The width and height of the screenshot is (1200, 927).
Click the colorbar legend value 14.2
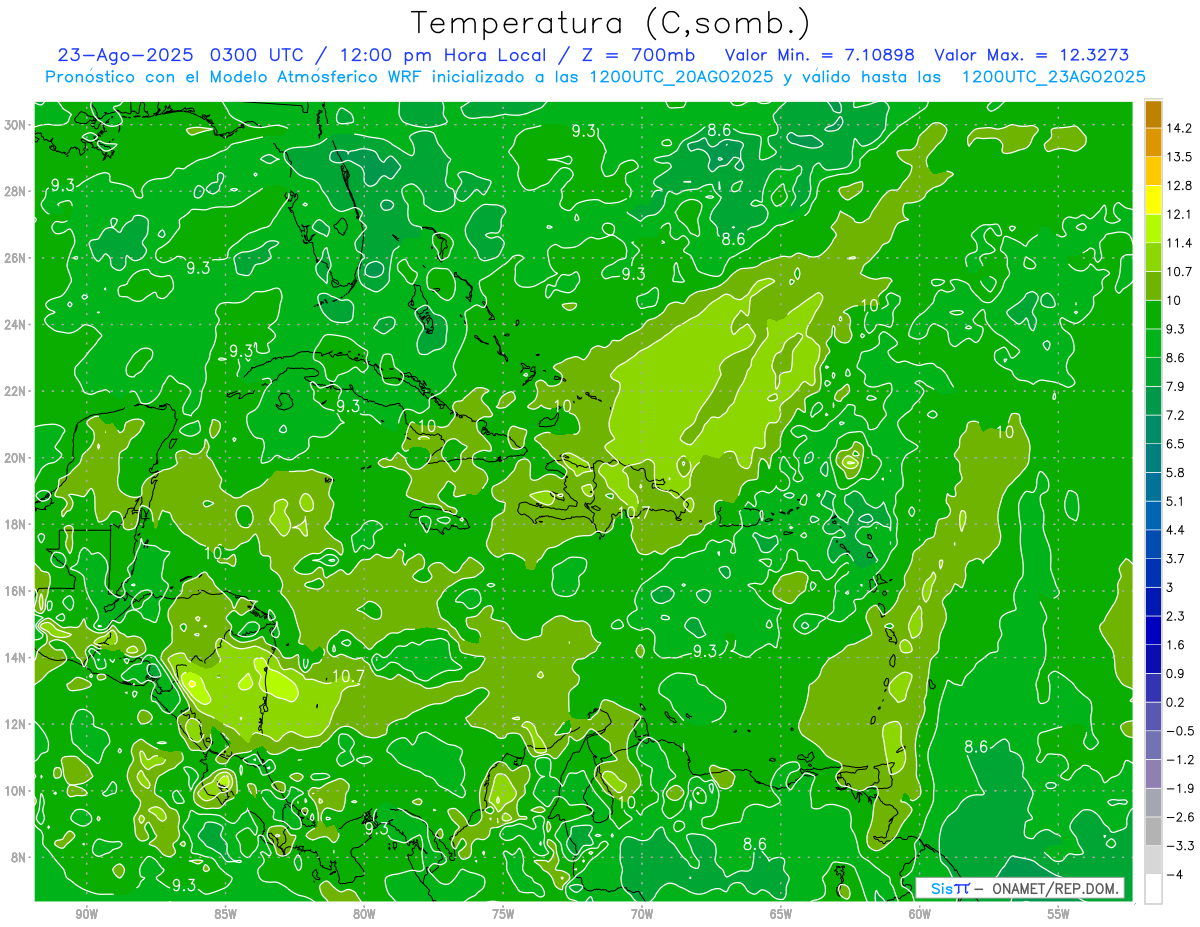click(1178, 128)
